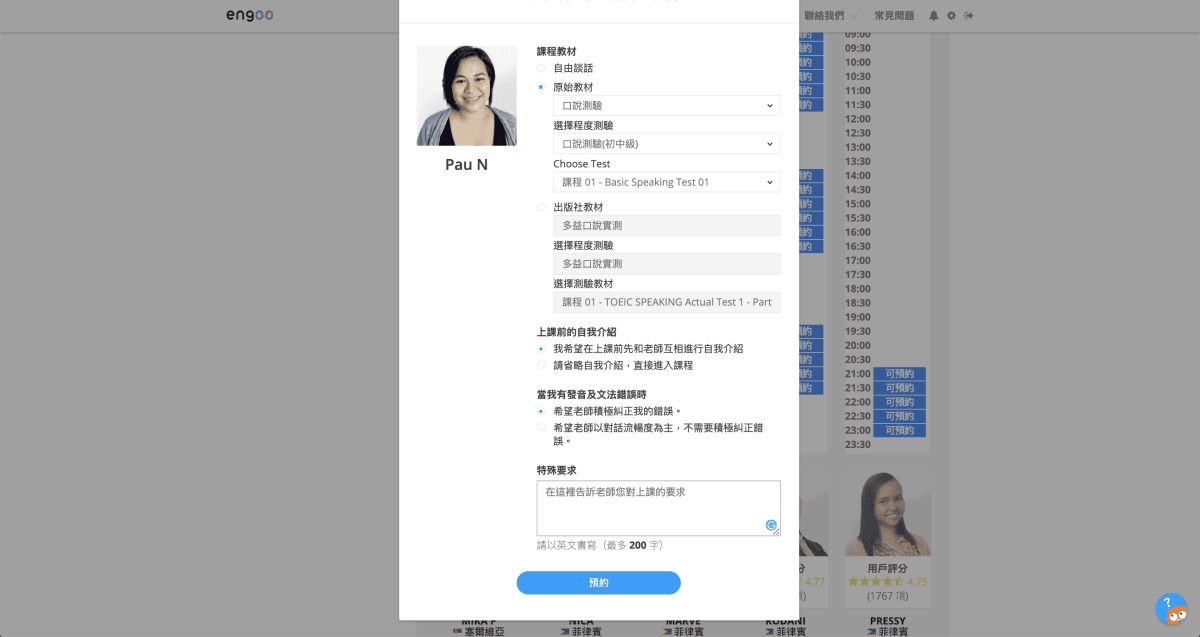Image resolution: width=1200 pixels, height=637 pixels.
Task: Click the 特殊要求 heading
Action: [x=556, y=470]
